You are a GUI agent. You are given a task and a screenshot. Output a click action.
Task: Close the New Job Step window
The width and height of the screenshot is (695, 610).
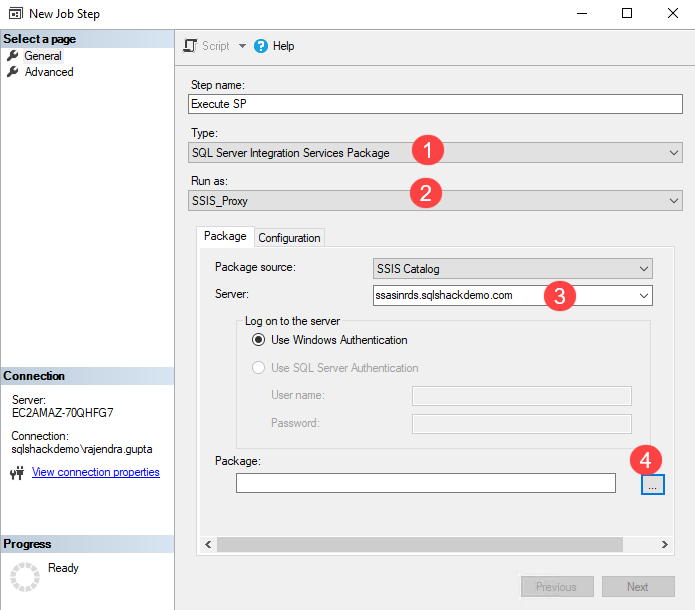[672, 13]
